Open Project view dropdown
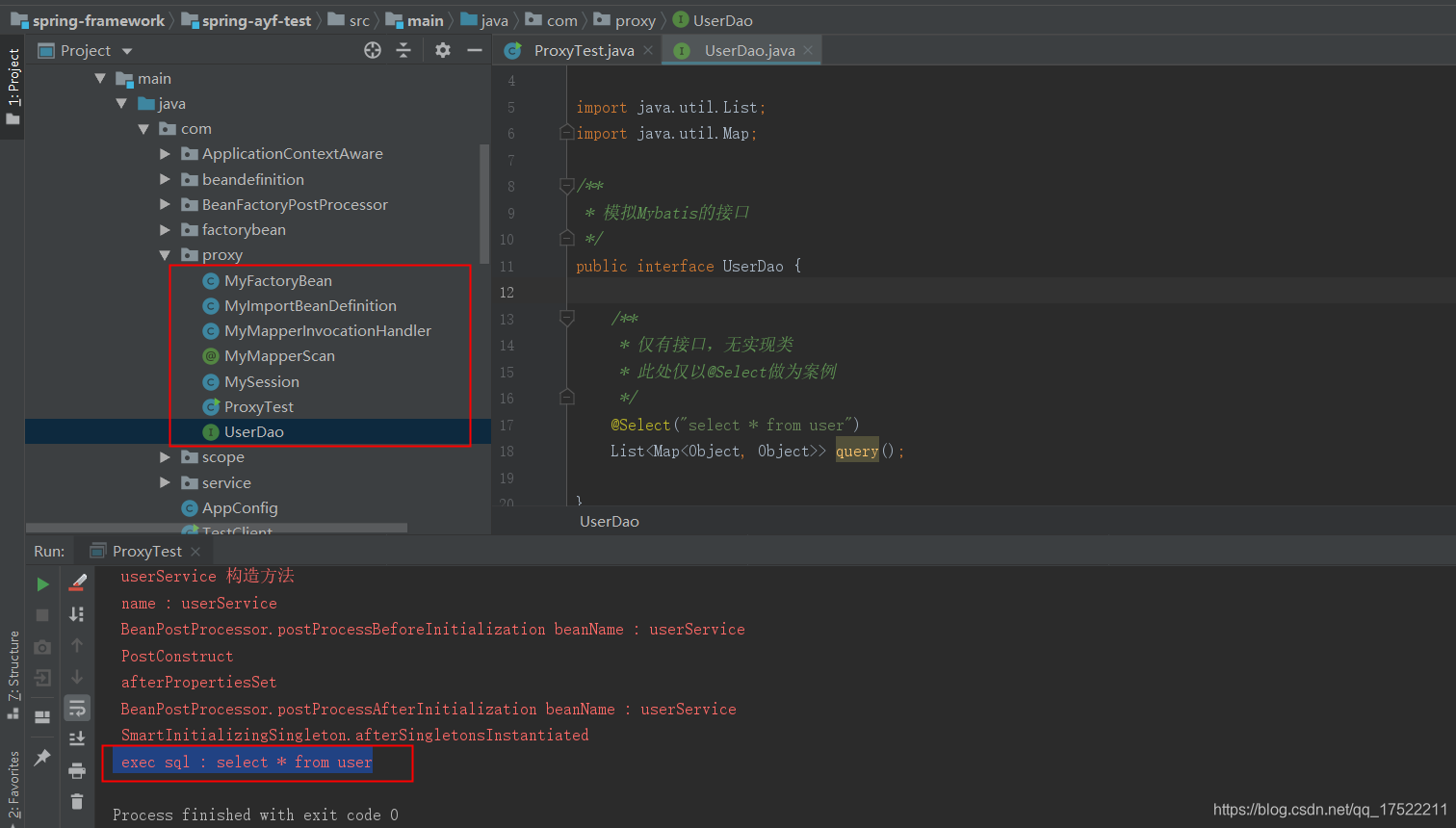 127,51
